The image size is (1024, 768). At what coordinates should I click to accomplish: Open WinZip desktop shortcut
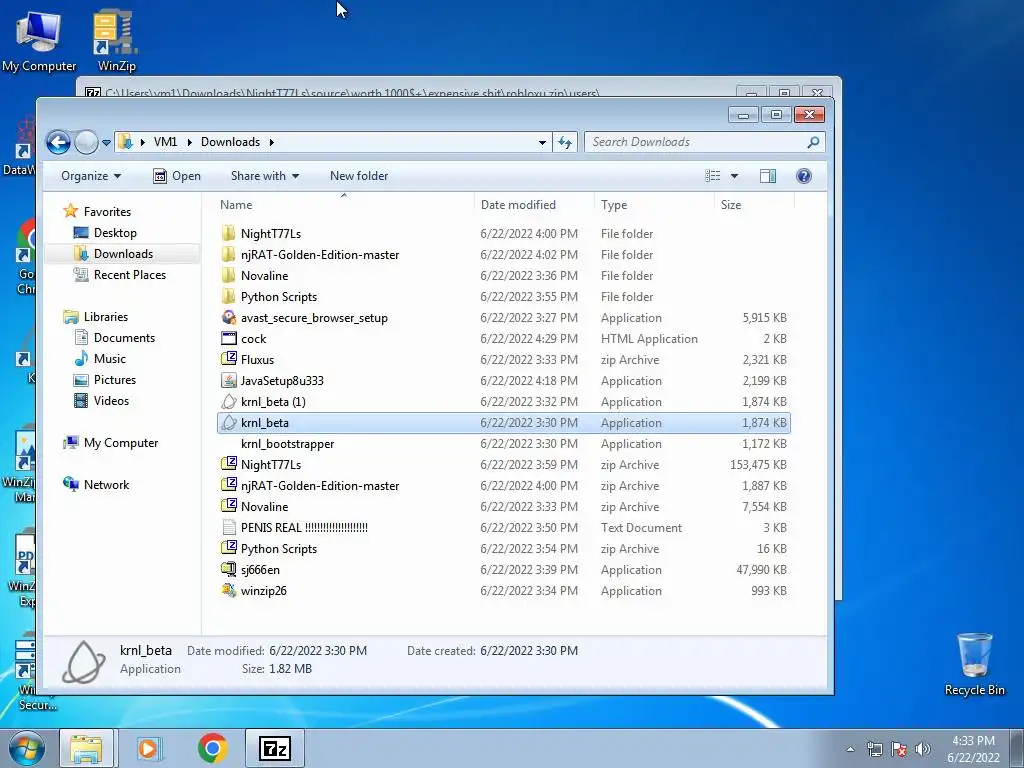coord(116,40)
